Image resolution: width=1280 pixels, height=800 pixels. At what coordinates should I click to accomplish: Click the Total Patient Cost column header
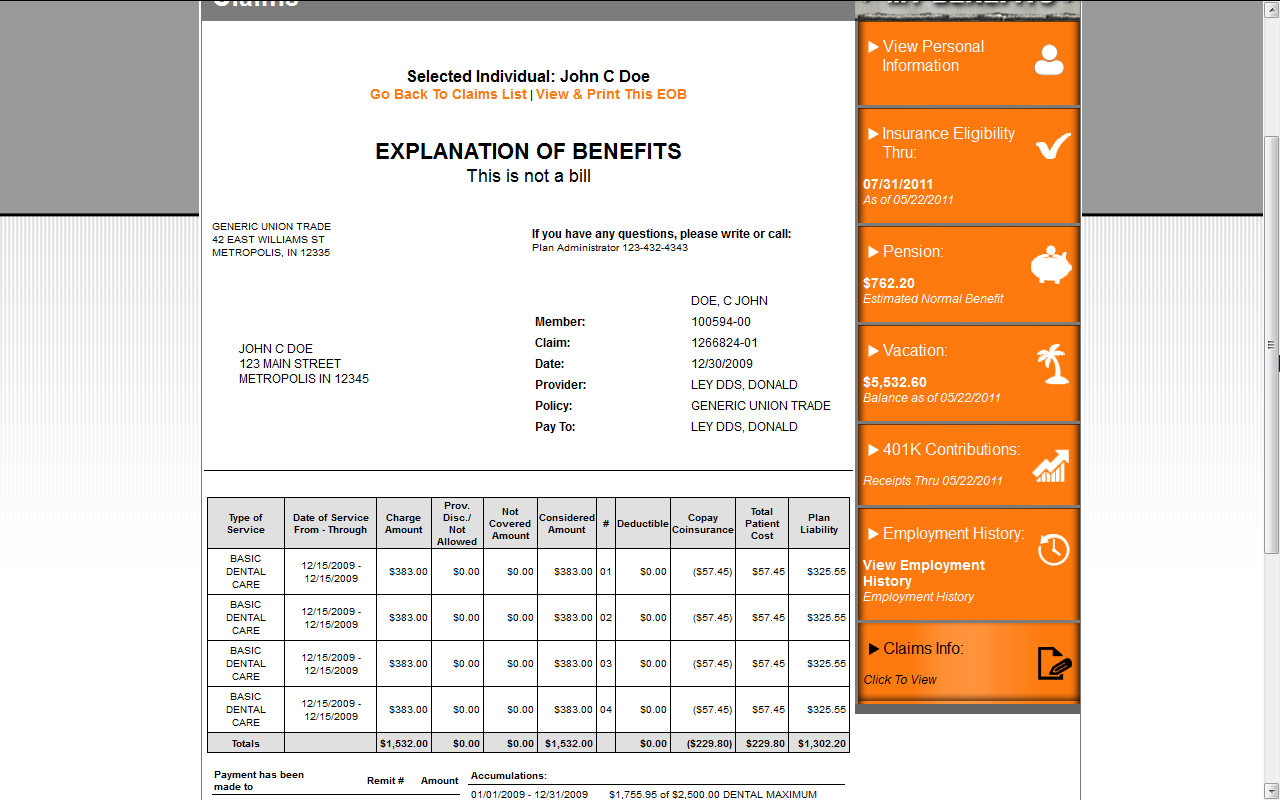coord(762,524)
